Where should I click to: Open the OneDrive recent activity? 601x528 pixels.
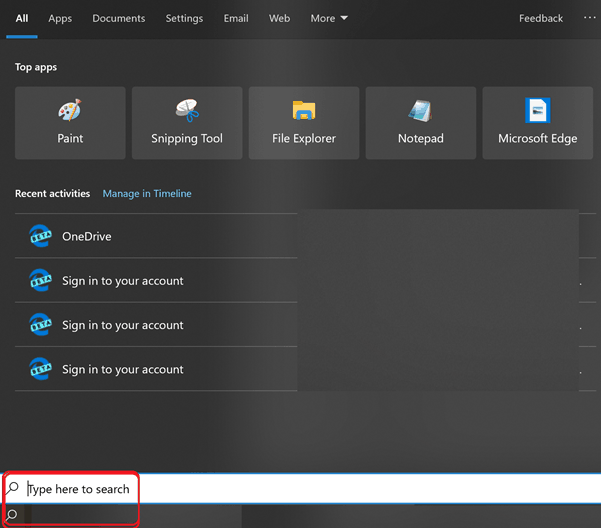tap(156, 236)
